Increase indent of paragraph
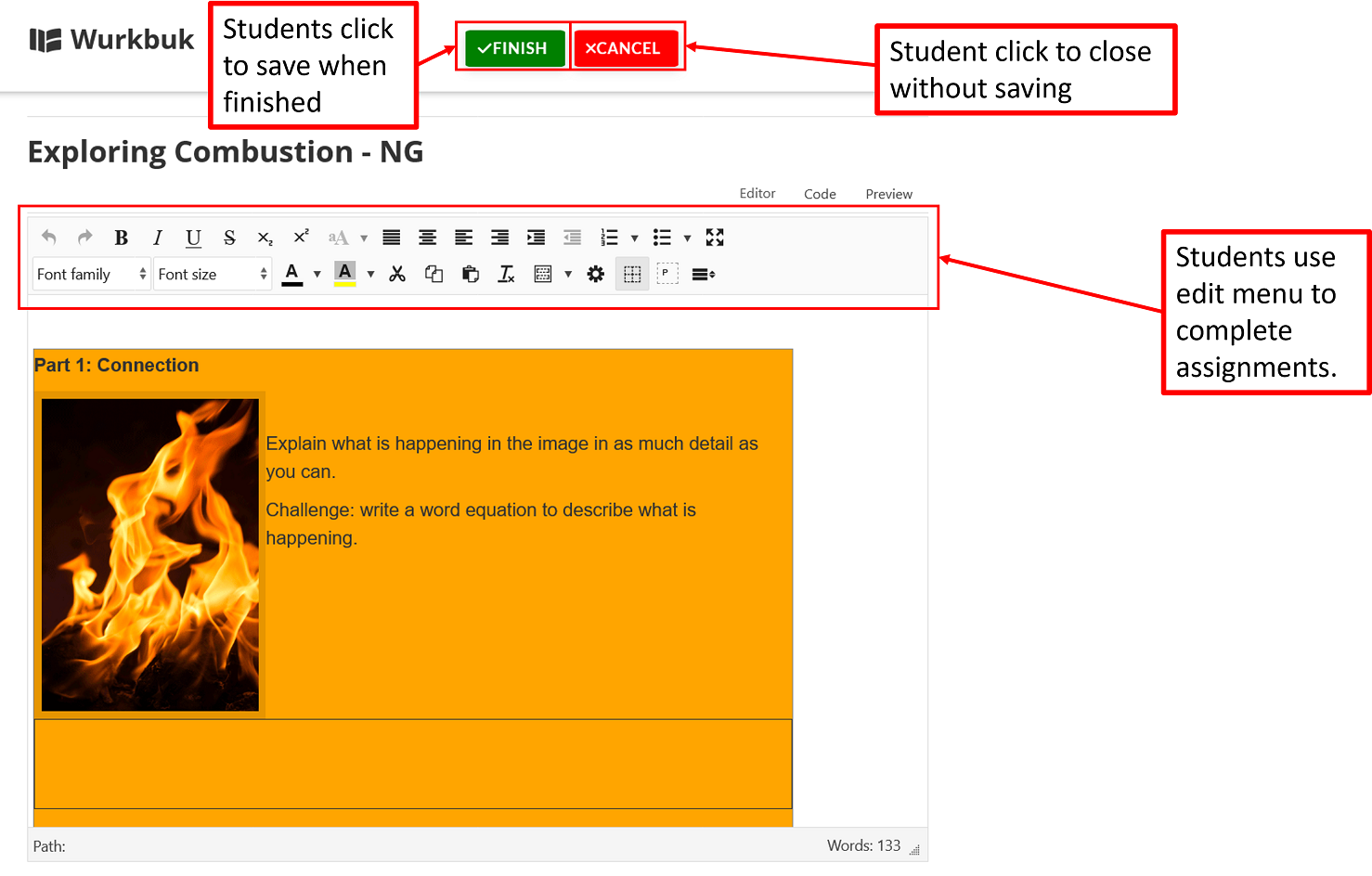Image resolution: width=1372 pixels, height=876 pixels. point(536,238)
